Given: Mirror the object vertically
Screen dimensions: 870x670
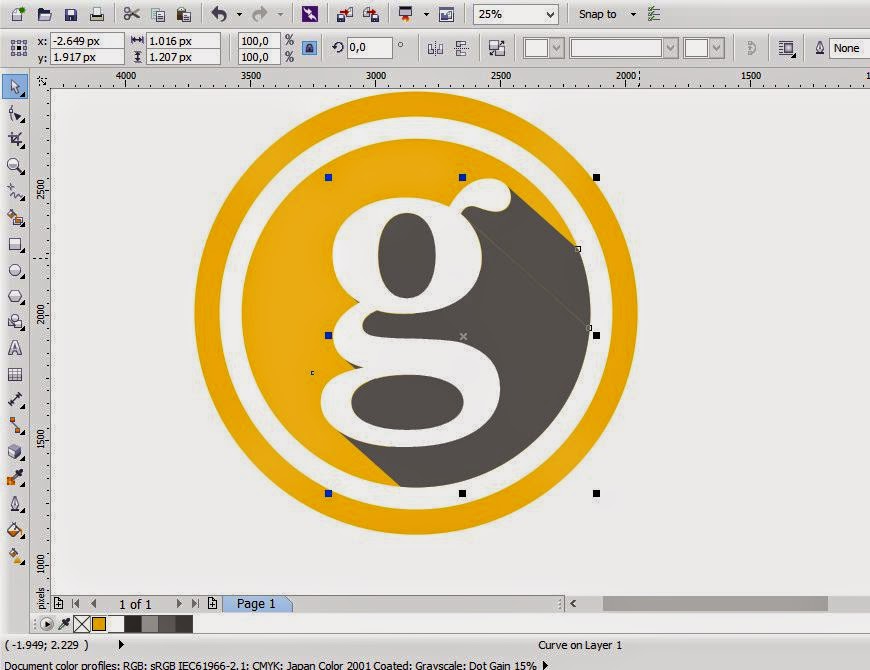Looking at the screenshot, I should pos(462,49).
